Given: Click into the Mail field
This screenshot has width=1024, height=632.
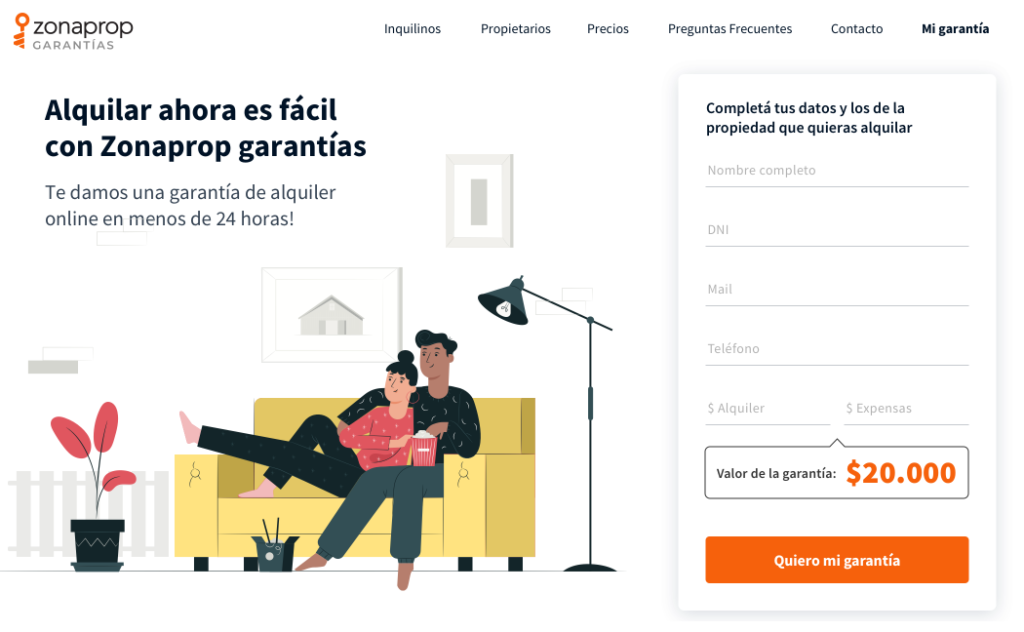Looking at the screenshot, I should pos(837,290).
